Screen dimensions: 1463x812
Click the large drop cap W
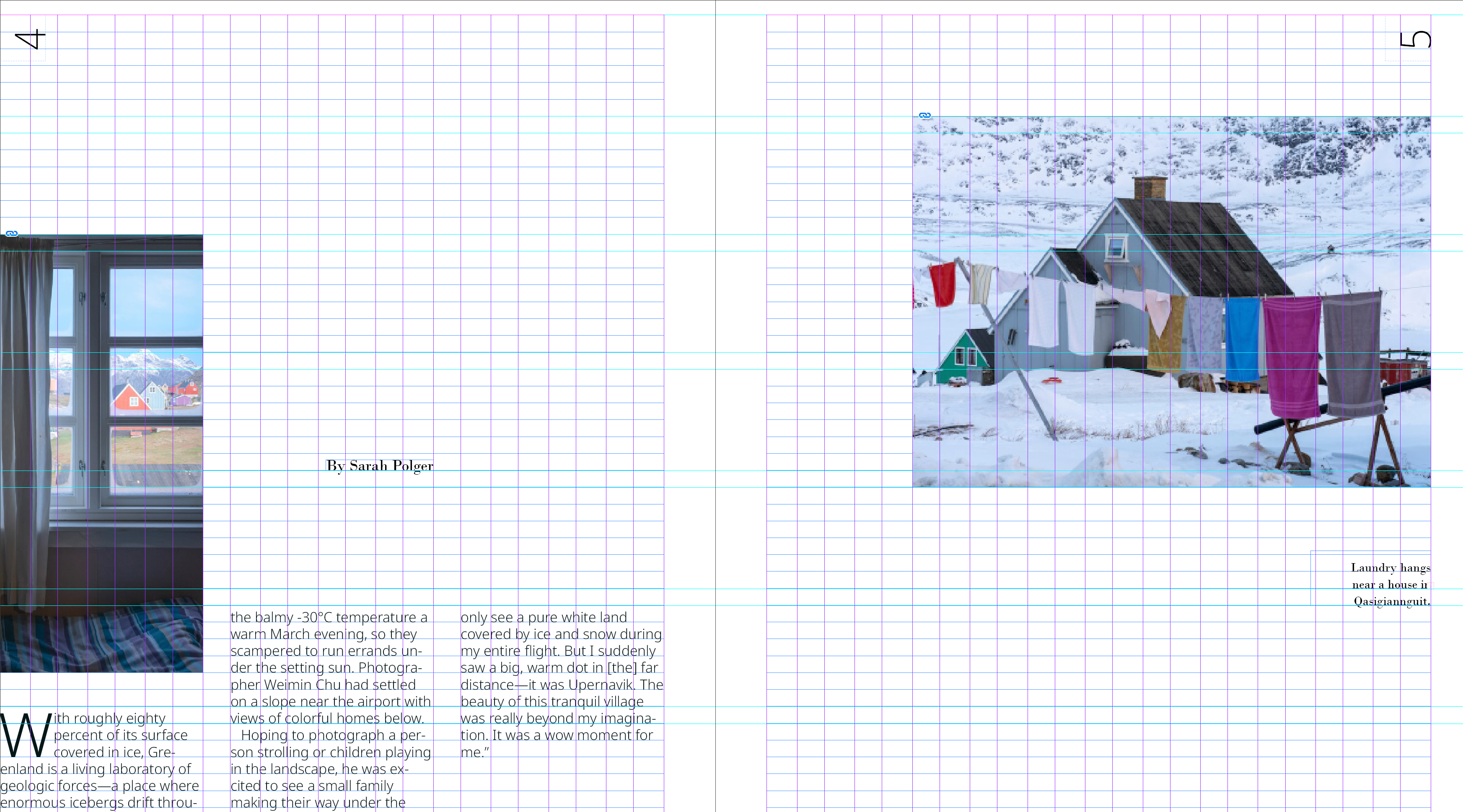[x=26, y=735]
